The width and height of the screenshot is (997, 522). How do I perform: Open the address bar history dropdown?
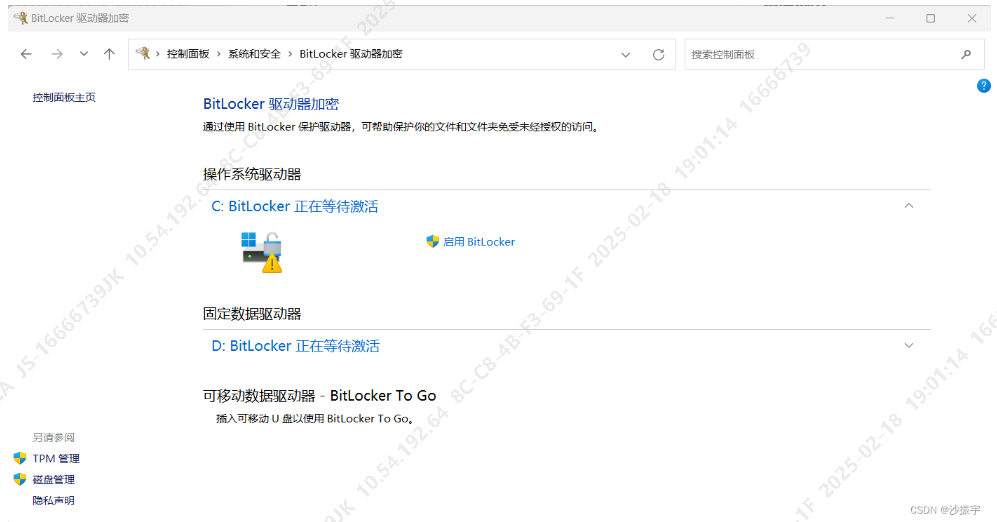(626, 54)
